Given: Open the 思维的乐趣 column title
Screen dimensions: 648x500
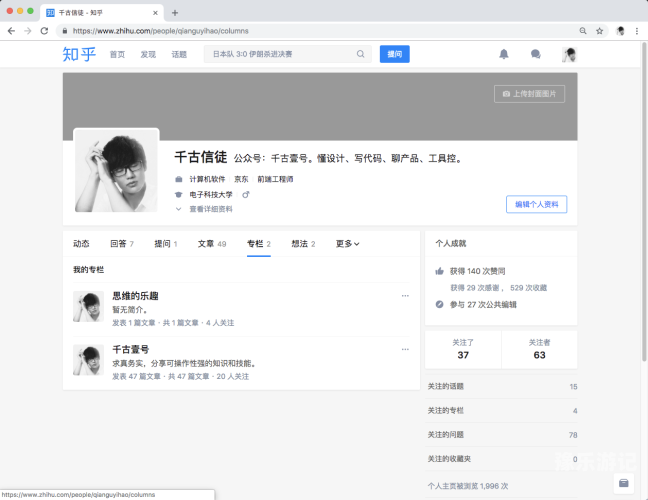Looking at the screenshot, I should tap(136, 296).
